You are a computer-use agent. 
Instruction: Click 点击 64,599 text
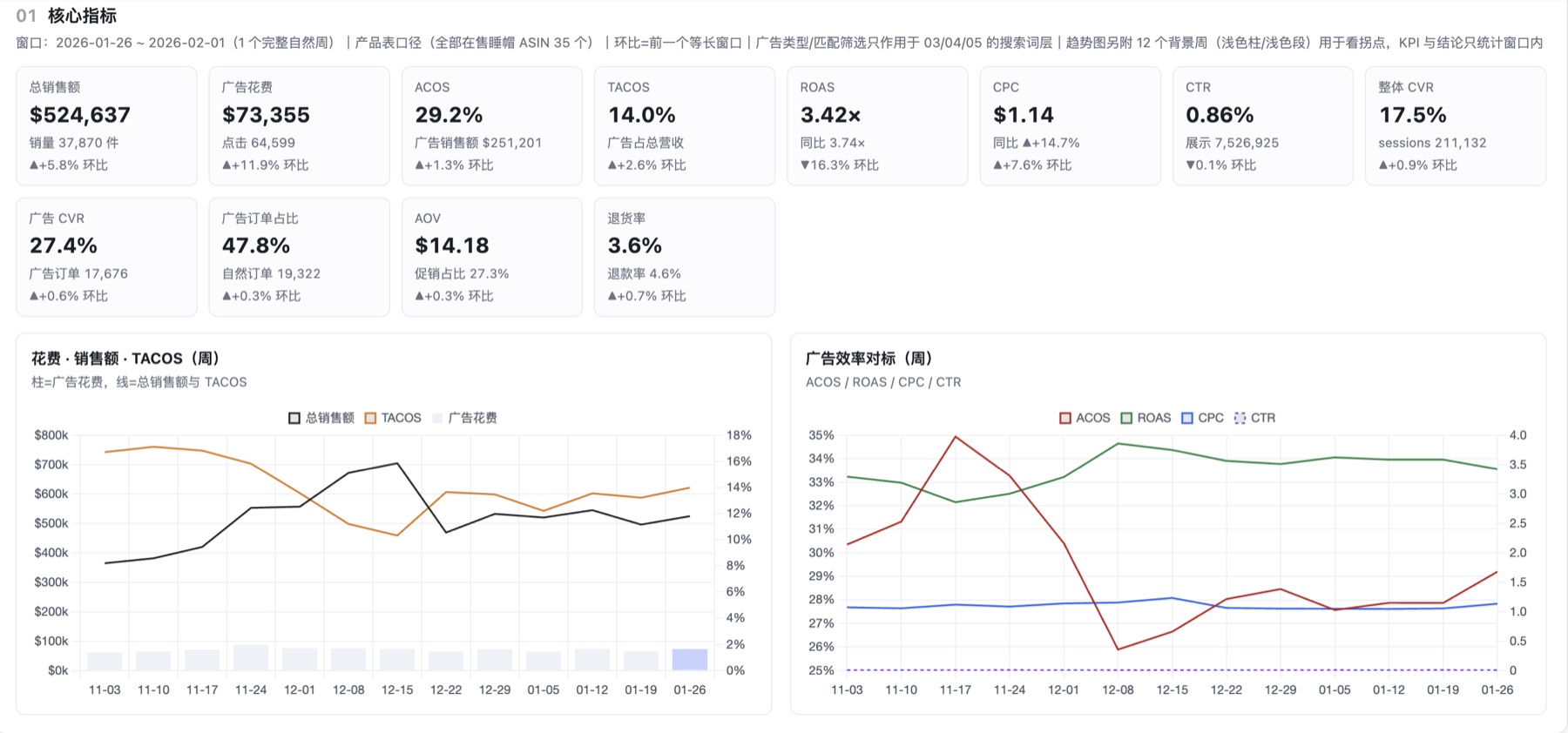(259, 143)
